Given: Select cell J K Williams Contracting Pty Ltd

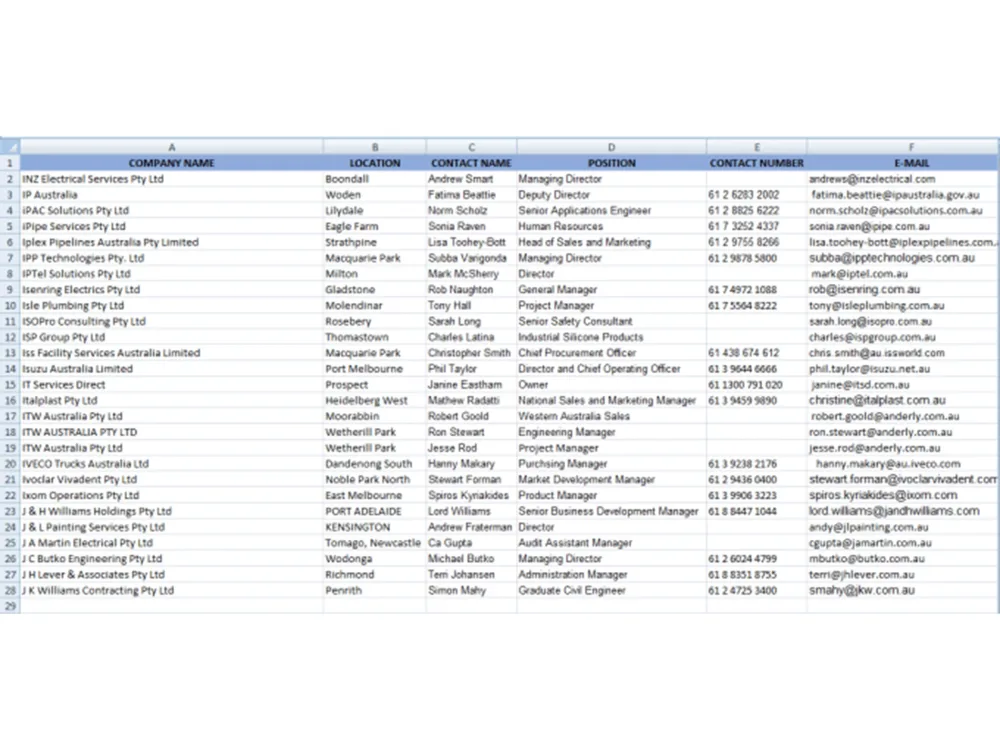Looking at the screenshot, I should (172, 590).
